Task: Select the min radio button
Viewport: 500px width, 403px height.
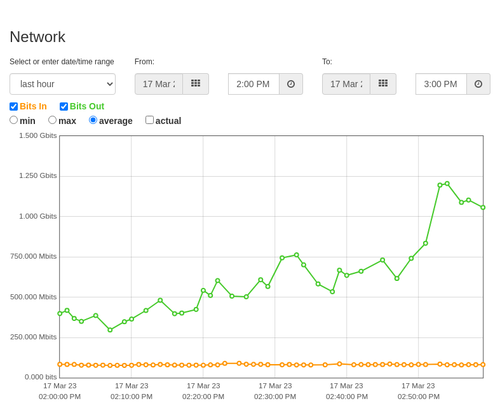Action: 14,120
